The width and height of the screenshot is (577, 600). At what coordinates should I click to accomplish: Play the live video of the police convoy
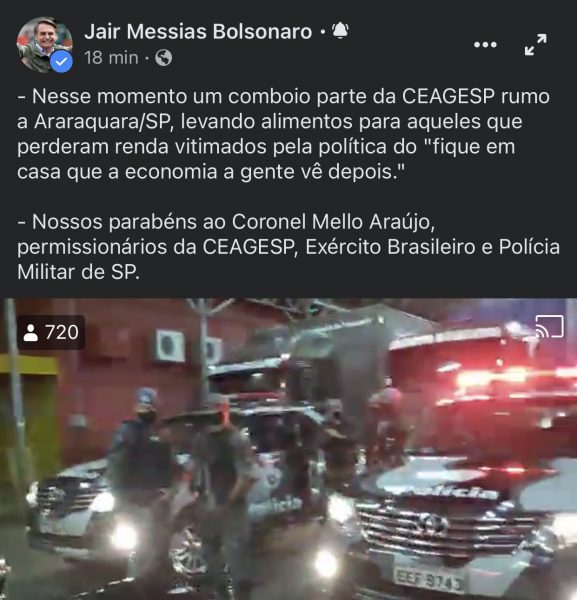(288, 449)
